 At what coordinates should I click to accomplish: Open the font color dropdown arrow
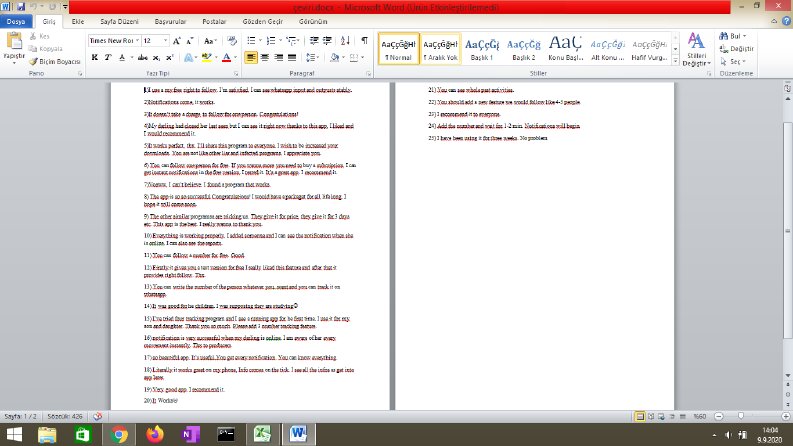tap(236, 58)
